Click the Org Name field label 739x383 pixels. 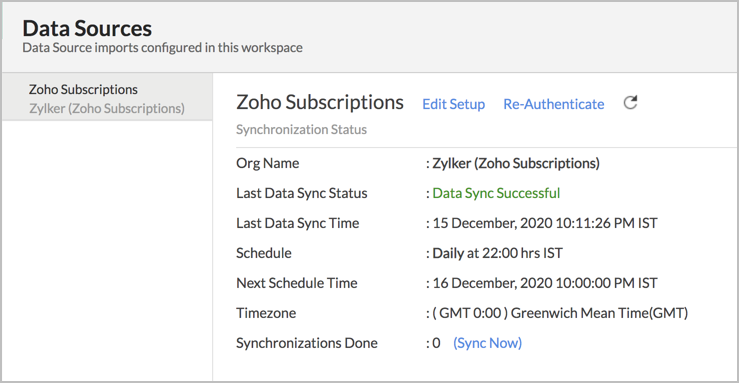coord(268,163)
